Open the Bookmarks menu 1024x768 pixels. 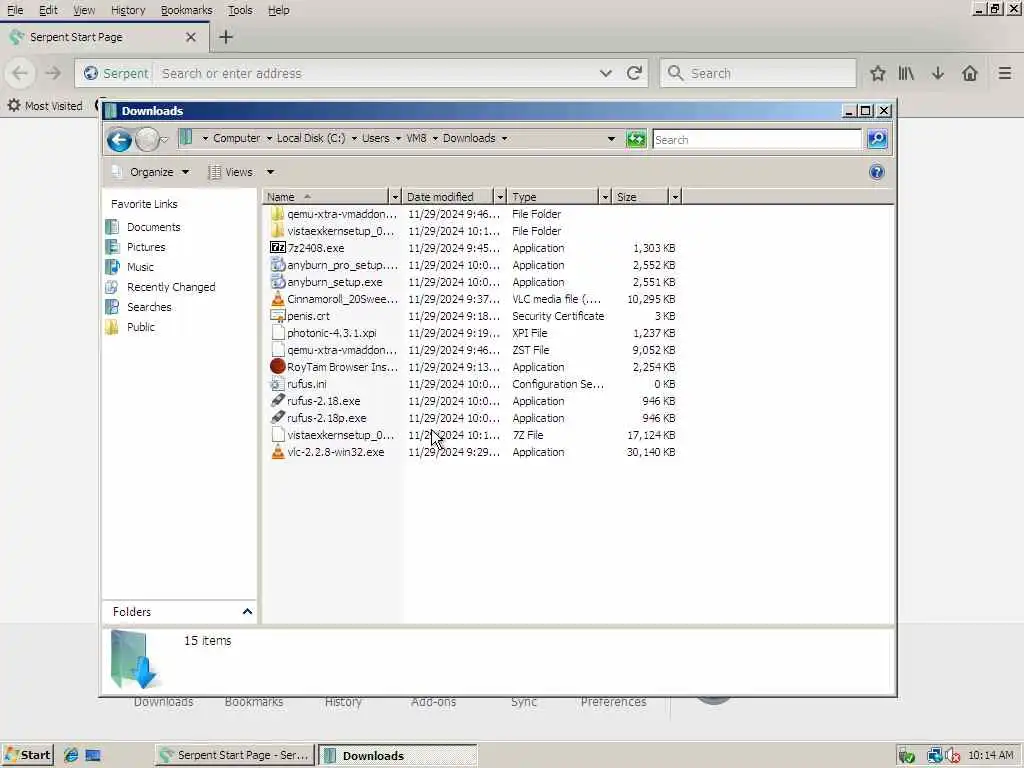(186, 10)
